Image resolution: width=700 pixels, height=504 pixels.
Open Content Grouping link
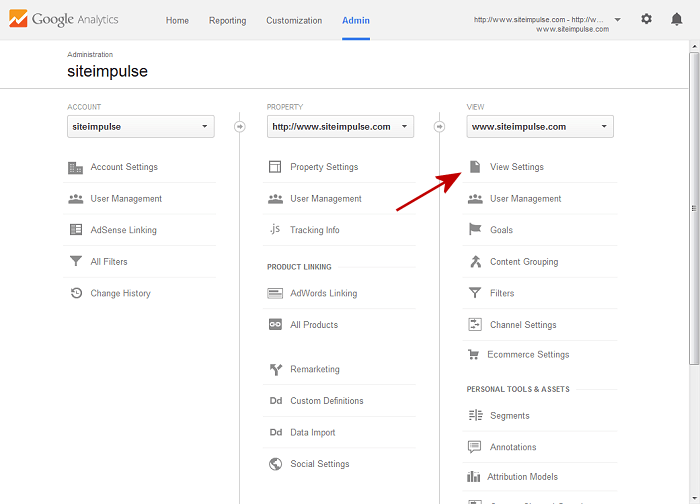coord(524,262)
